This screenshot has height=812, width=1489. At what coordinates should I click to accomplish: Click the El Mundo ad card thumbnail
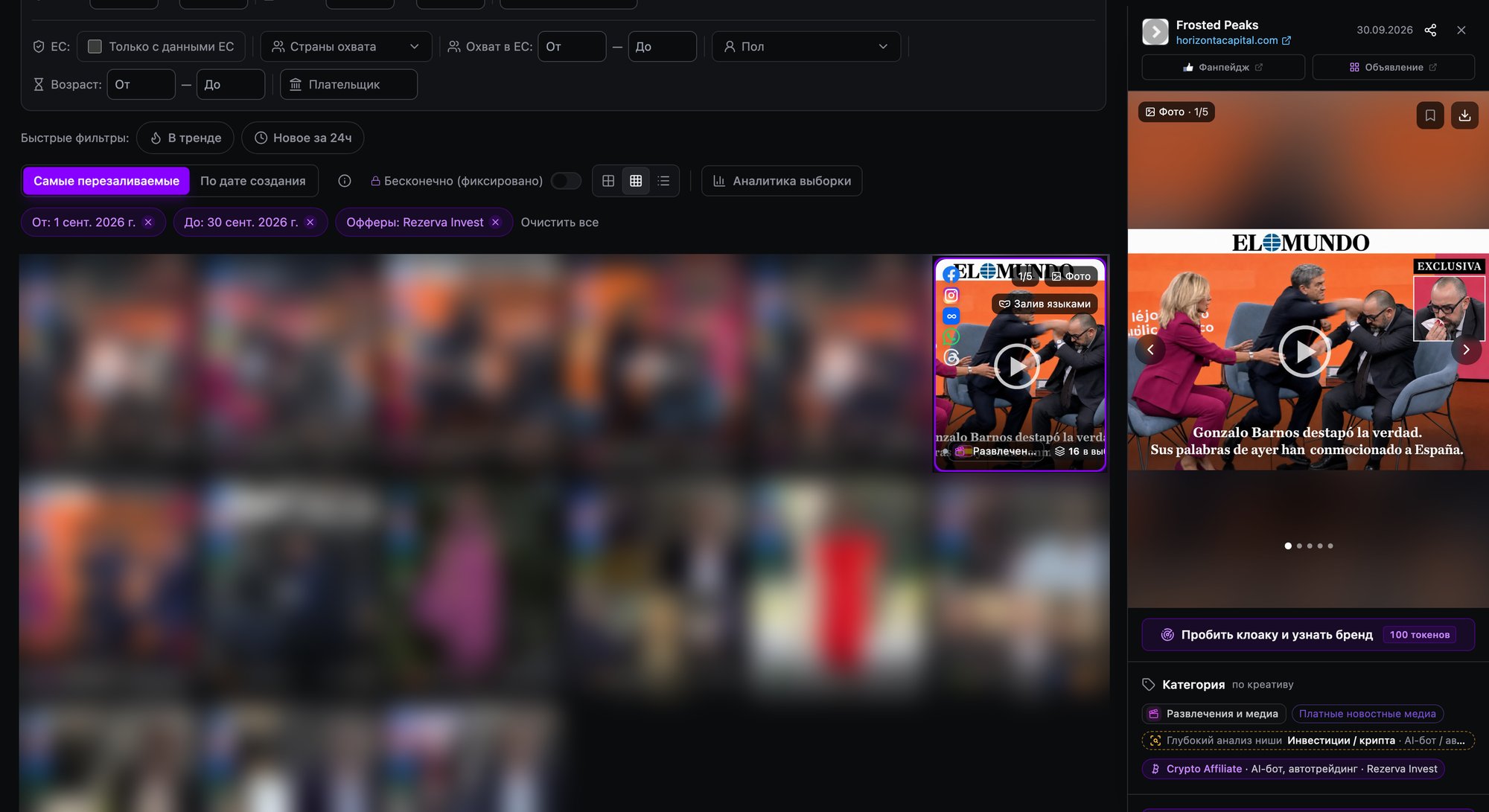tap(1020, 364)
